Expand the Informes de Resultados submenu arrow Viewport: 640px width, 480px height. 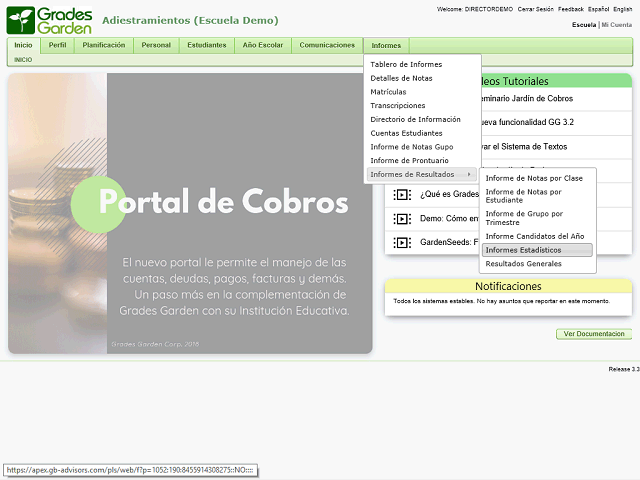click(x=469, y=174)
